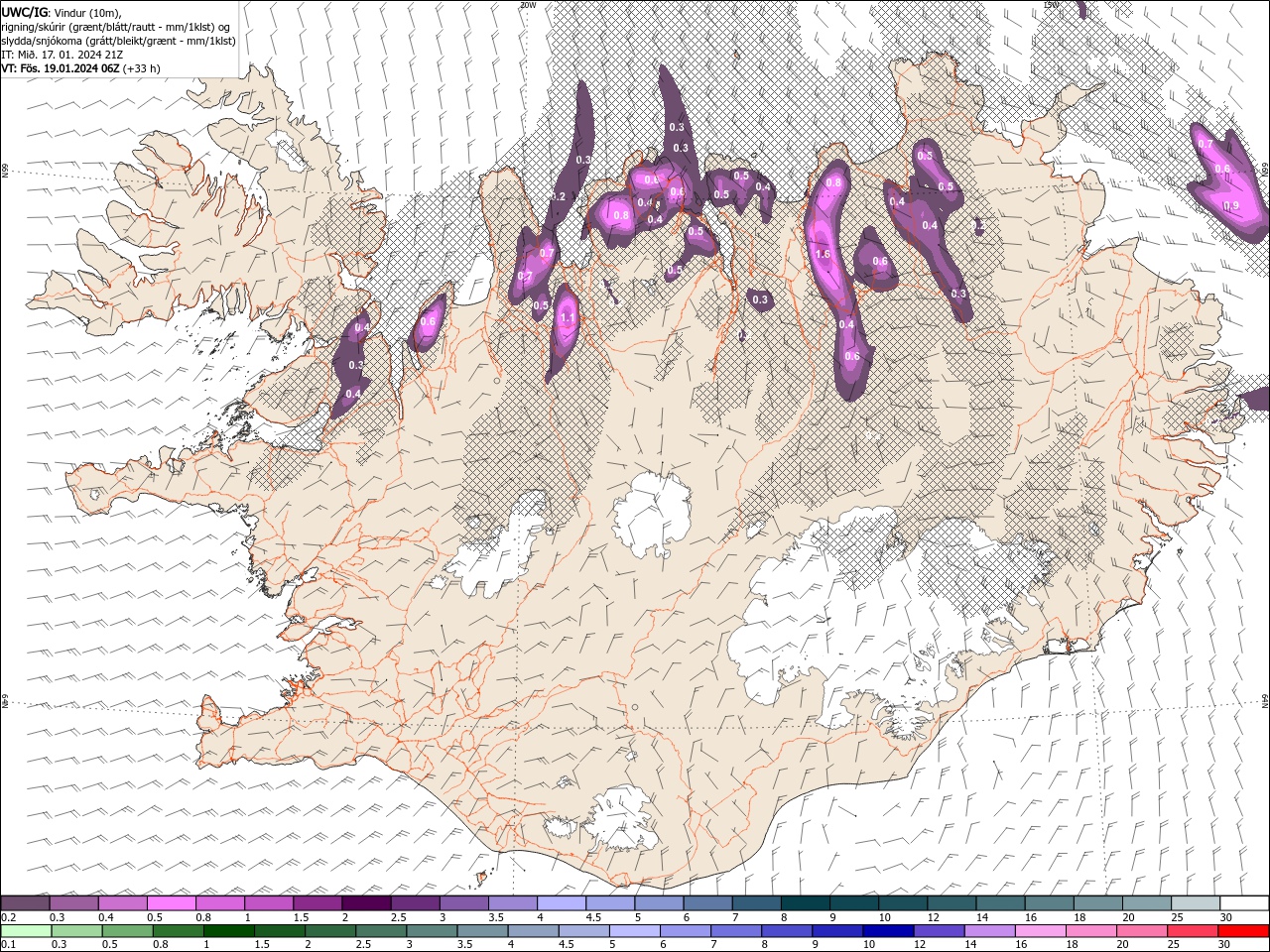Click the 'IT: Mið. 17. 01. 2024 21Z' line
This screenshot has width=1270, height=952.
(63, 55)
